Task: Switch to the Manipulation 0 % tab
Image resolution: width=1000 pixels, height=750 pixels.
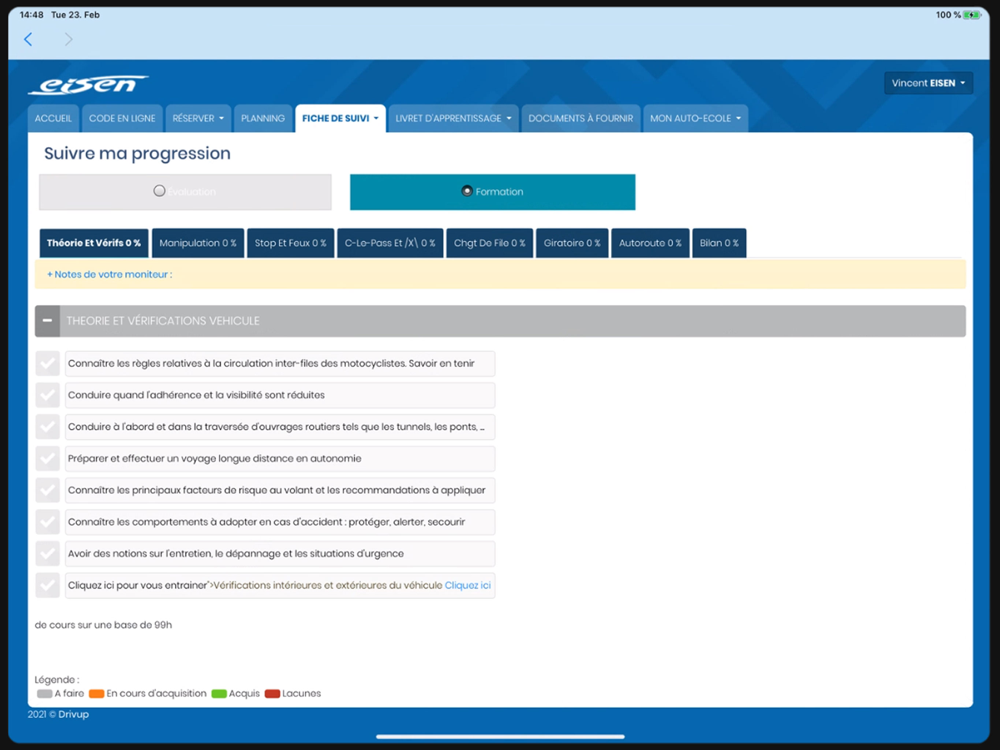Action: (198, 243)
